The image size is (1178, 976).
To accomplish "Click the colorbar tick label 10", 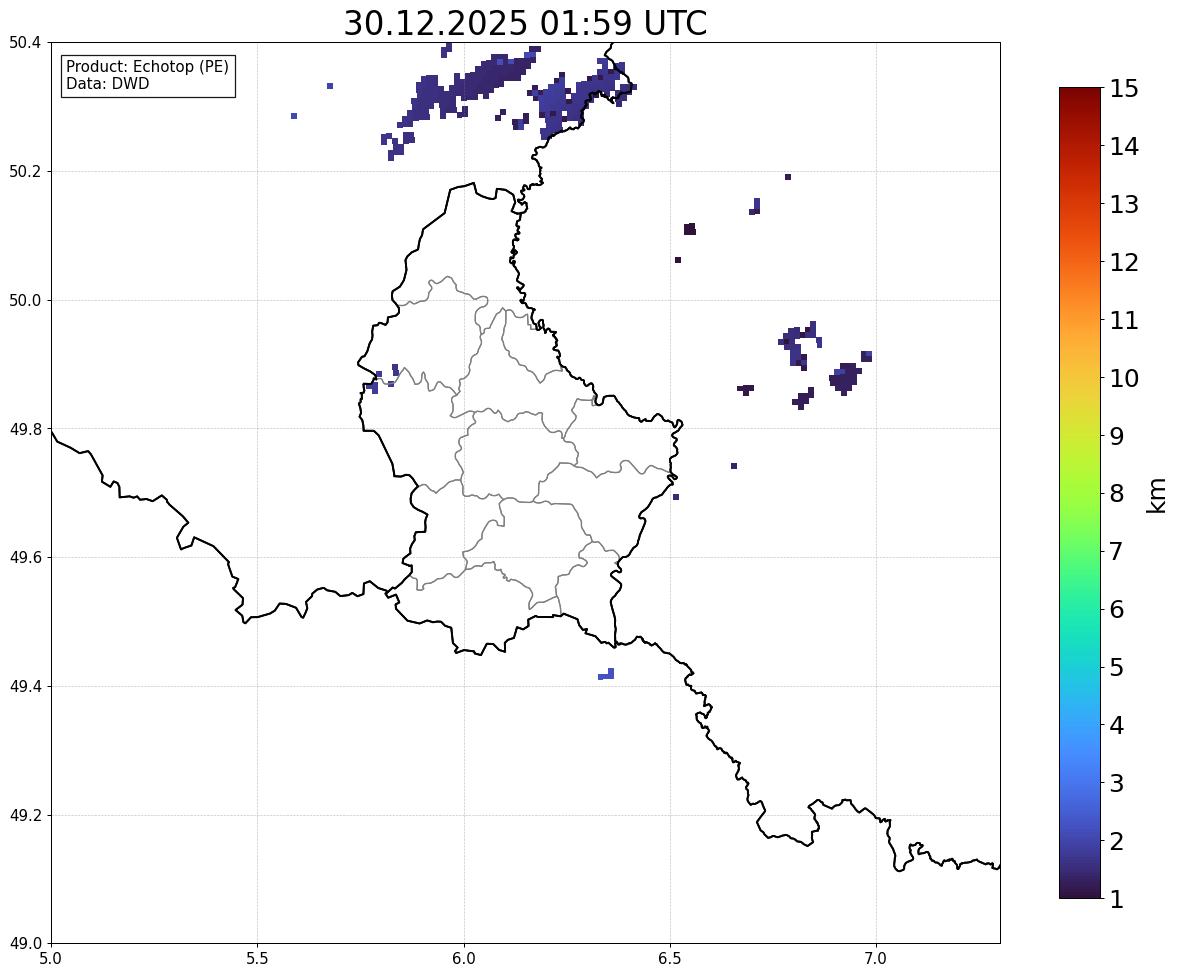I will [1124, 378].
